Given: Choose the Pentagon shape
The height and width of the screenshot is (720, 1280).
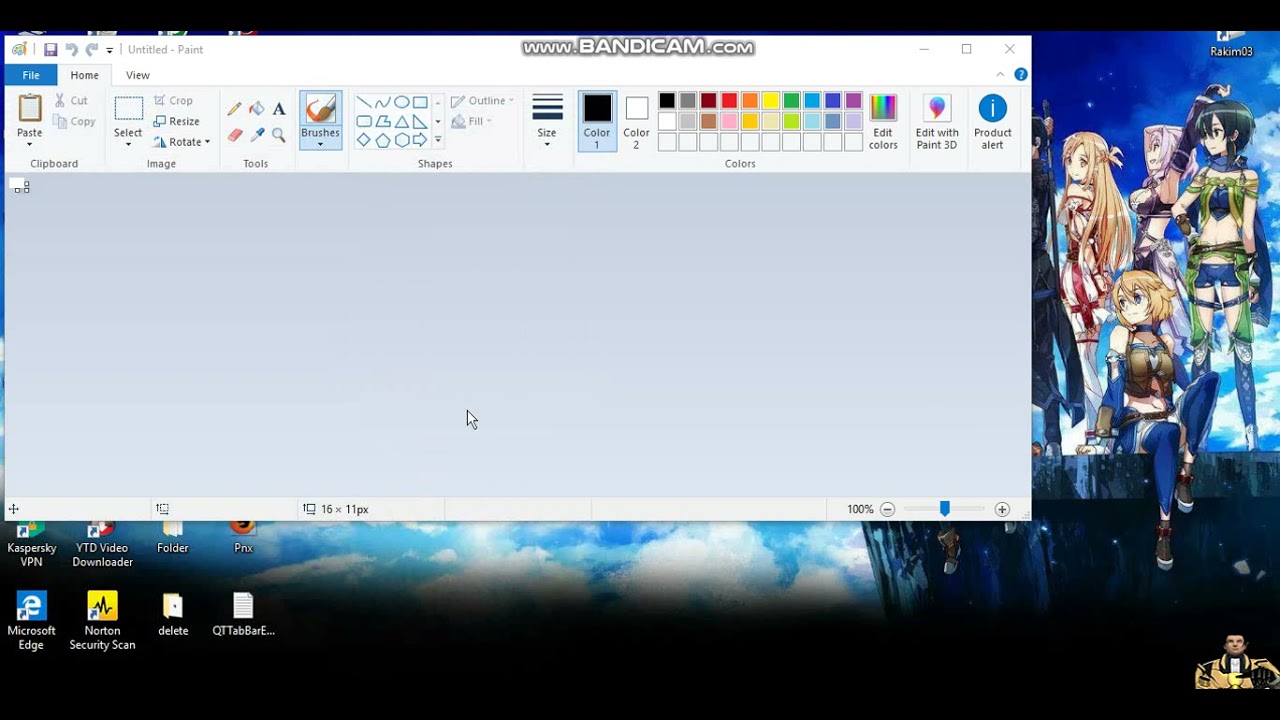Looking at the screenshot, I should [383, 140].
